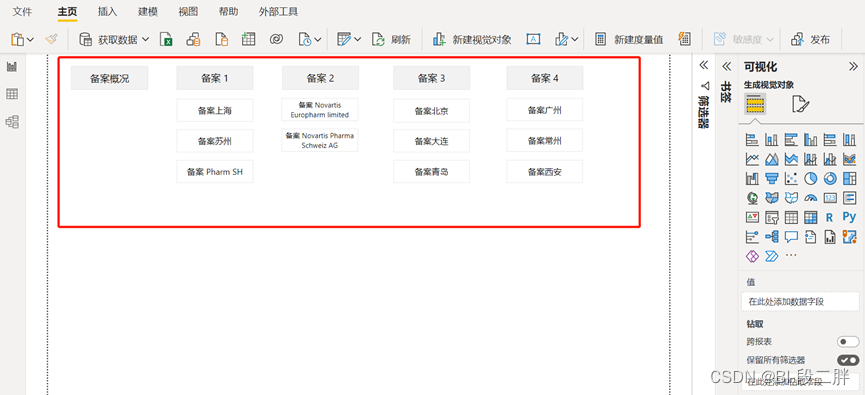
Task: Switch to Model view in left sidebar
Action: pos(12,121)
